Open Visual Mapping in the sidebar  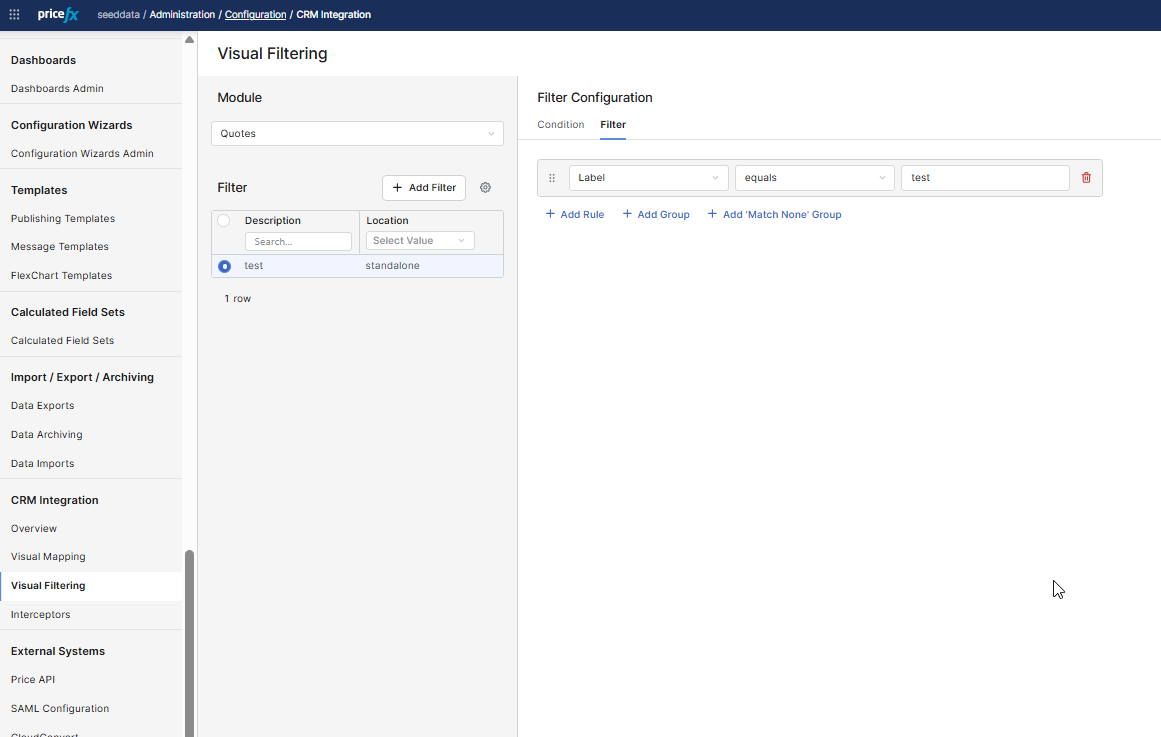(x=48, y=557)
